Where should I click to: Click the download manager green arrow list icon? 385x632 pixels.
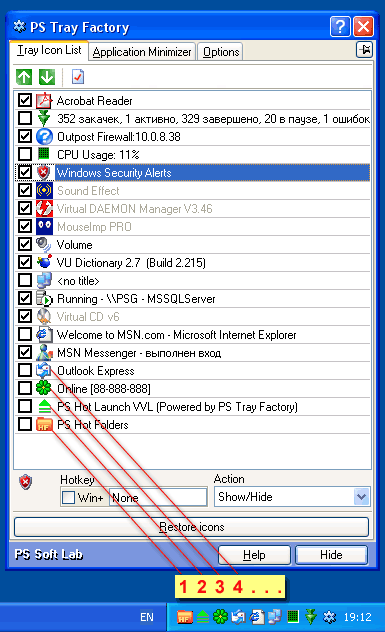tap(44, 118)
